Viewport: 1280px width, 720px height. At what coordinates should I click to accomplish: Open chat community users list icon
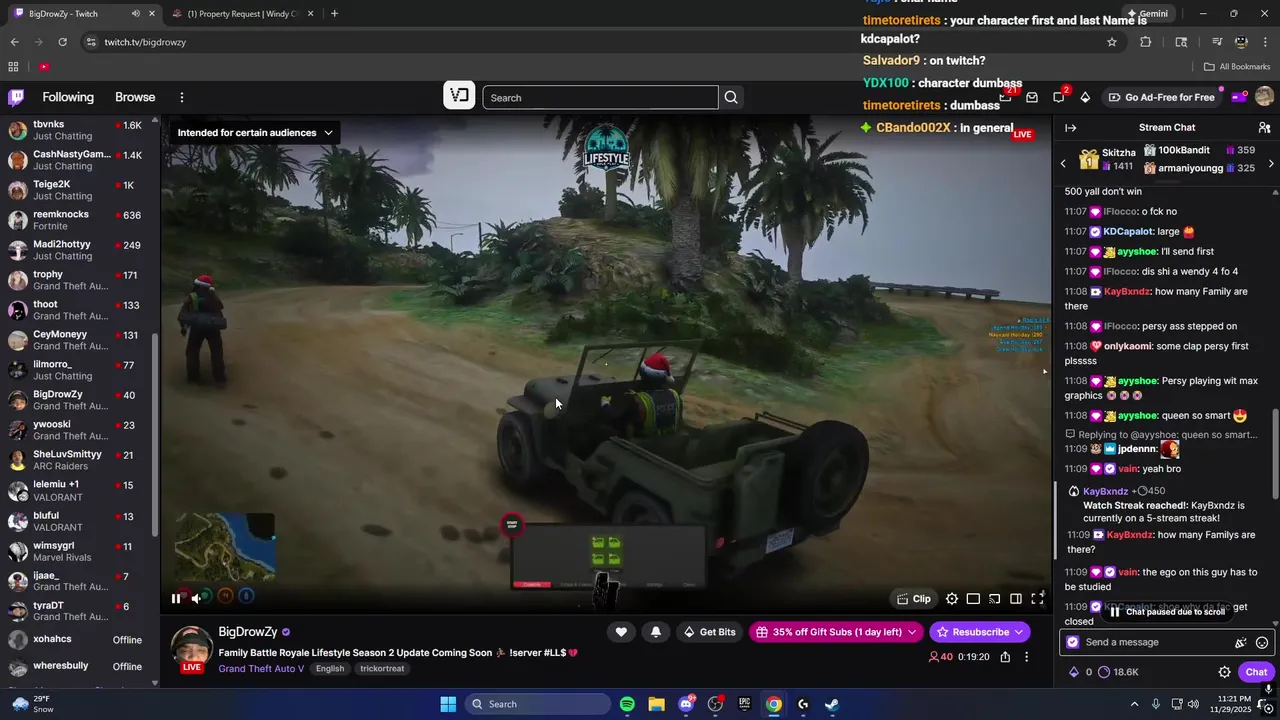(1264, 128)
